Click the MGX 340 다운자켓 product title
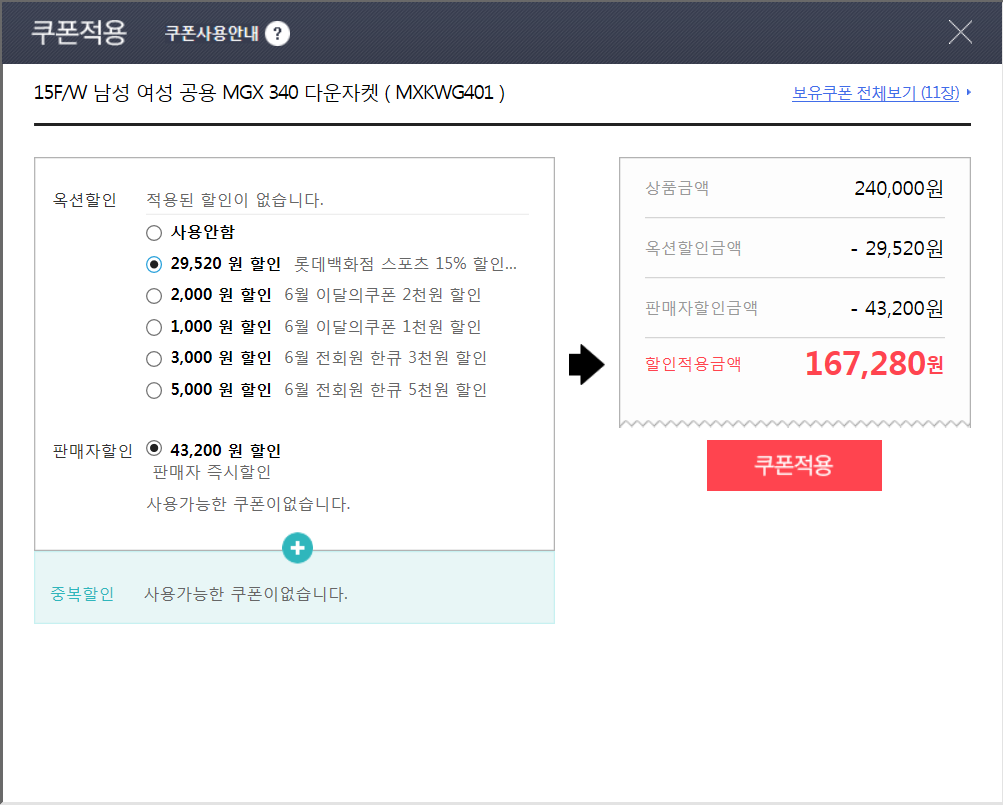The image size is (1003, 805). click(269, 93)
